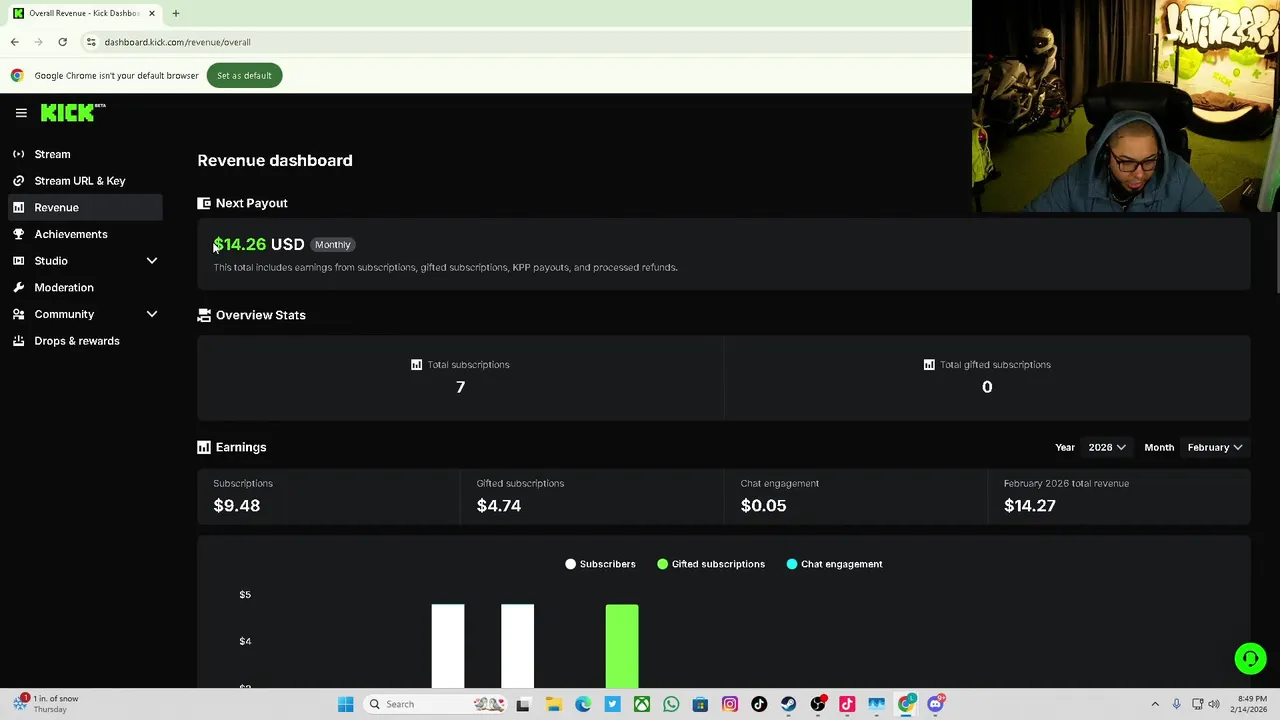Viewport: 1280px width, 720px height.
Task: Click the taskbar Search box
Action: tap(436, 704)
